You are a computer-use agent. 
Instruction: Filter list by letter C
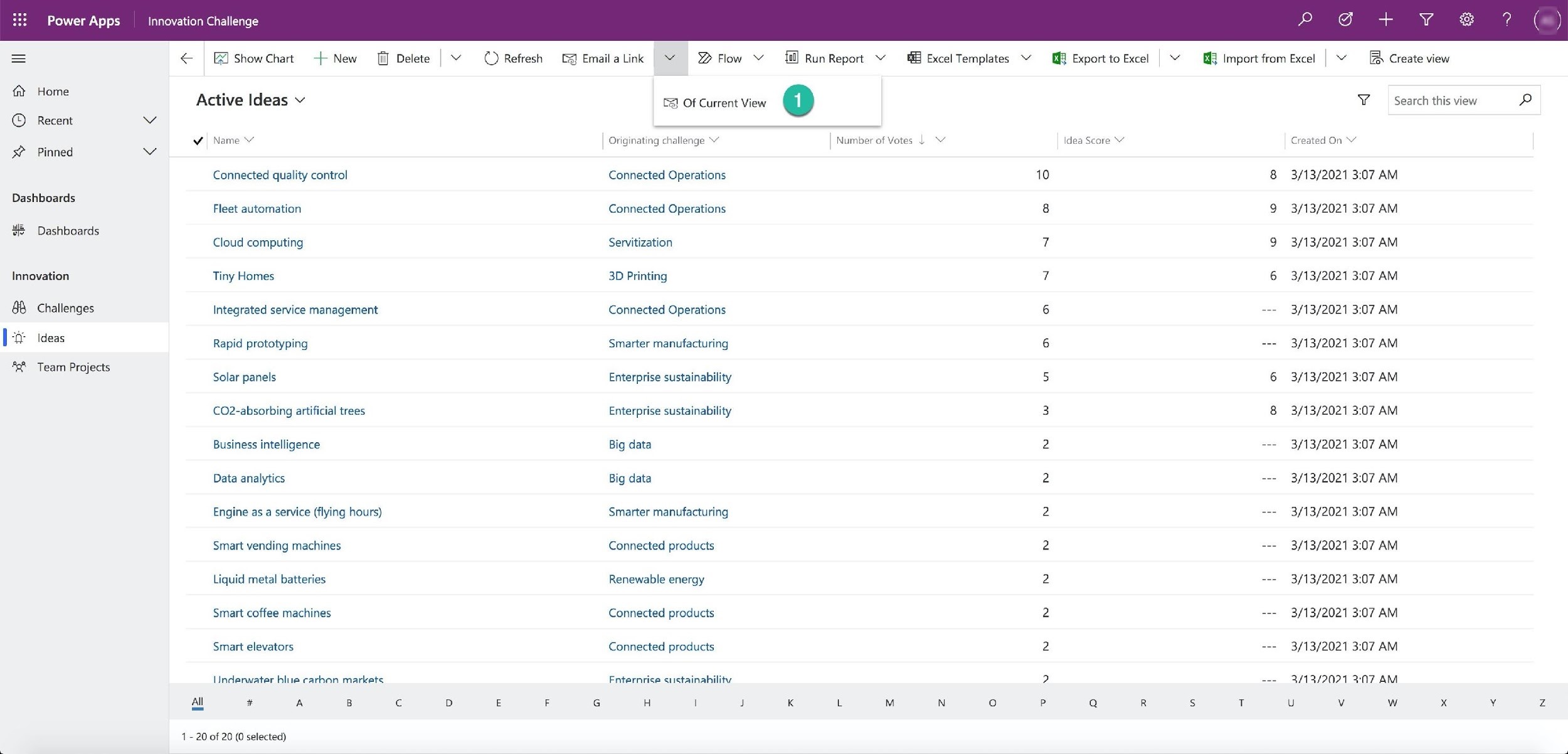pyautogui.click(x=398, y=703)
